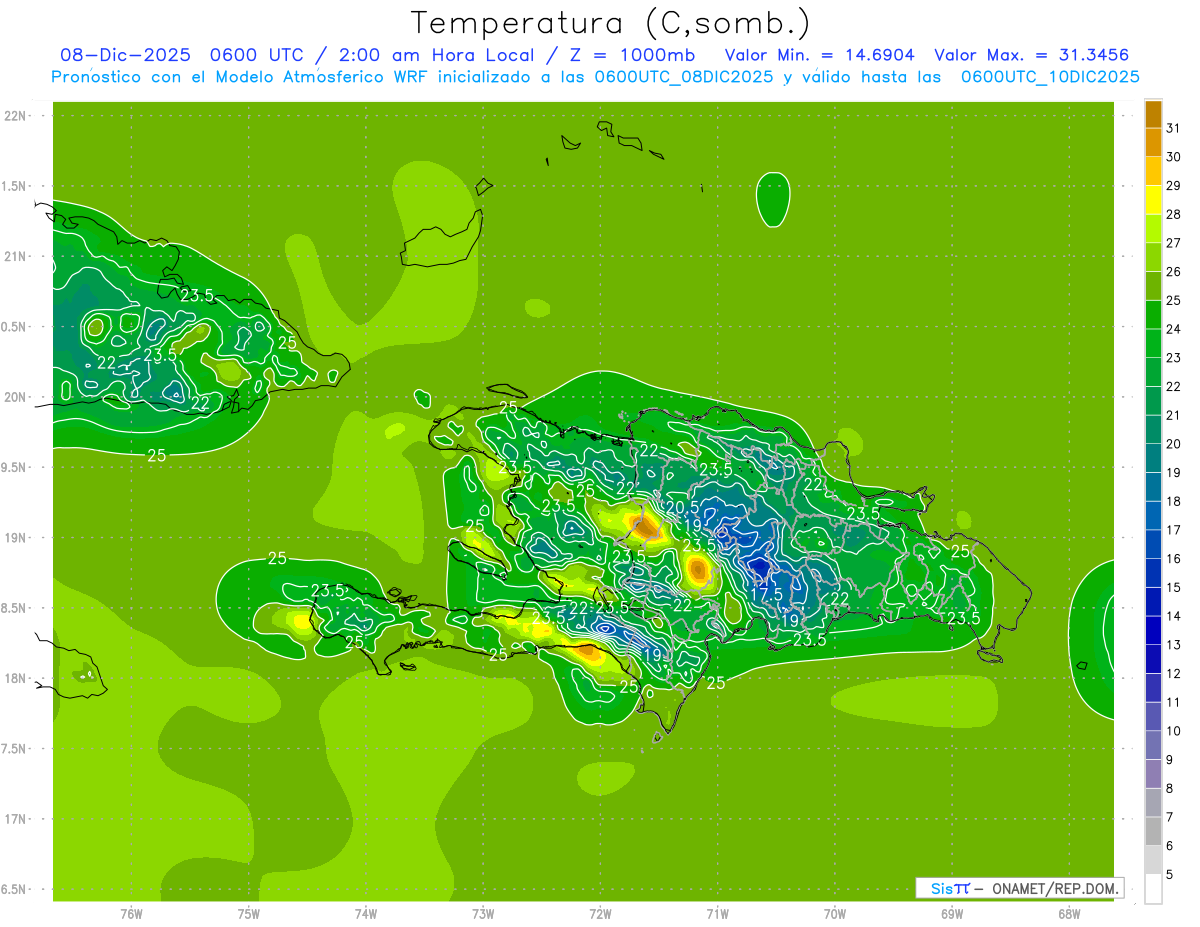Click the '17.5' contour label on the map
The width and height of the screenshot is (1200, 927).
coord(766,594)
